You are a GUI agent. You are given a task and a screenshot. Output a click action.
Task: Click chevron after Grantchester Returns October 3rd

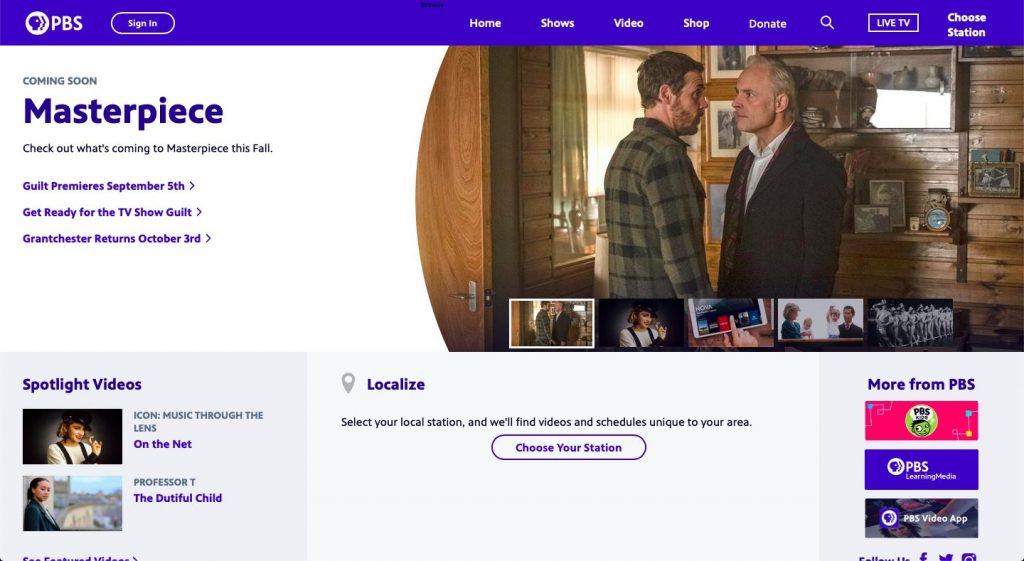[208, 238]
